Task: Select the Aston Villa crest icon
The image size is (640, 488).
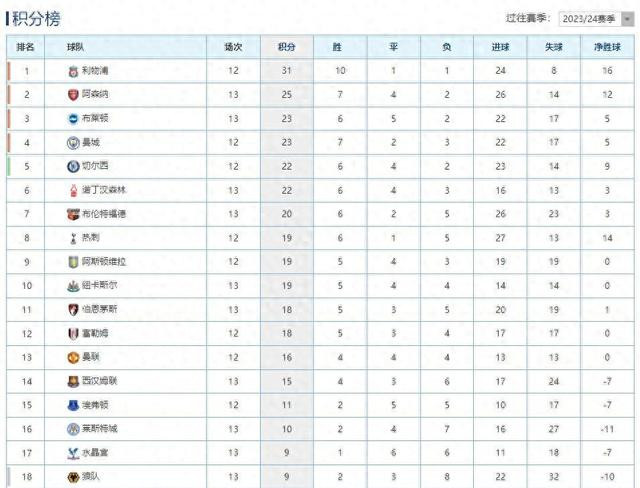Action: pos(73,262)
